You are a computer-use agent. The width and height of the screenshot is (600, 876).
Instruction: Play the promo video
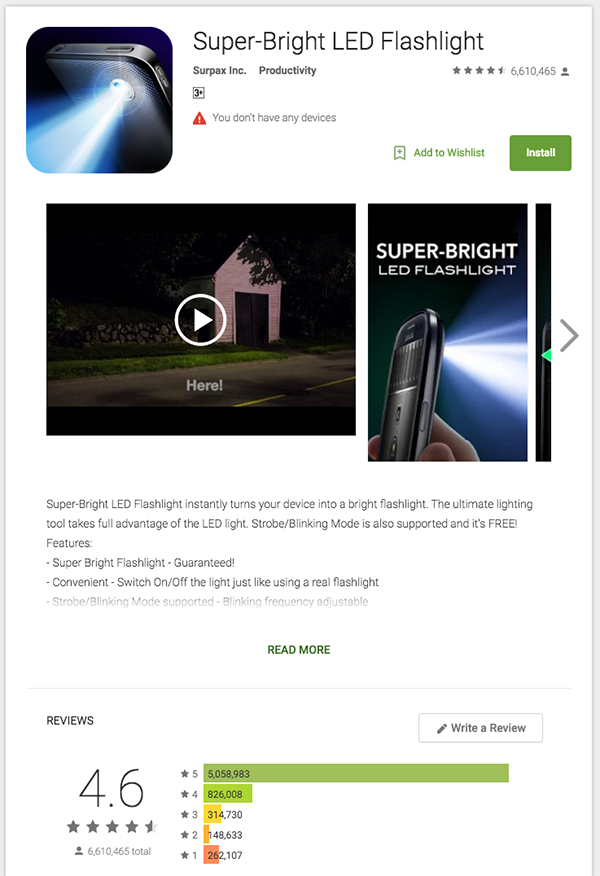pos(201,320)
